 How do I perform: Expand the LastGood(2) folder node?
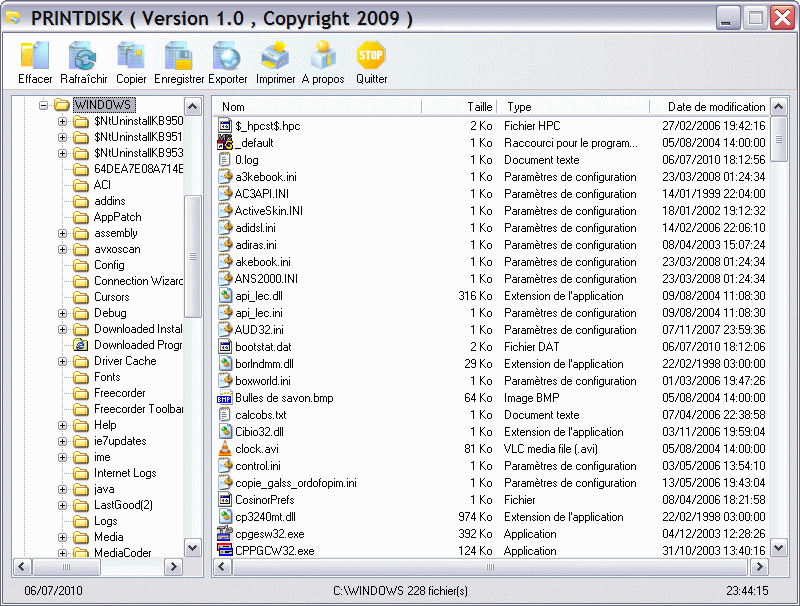click(x=62, y=506)
